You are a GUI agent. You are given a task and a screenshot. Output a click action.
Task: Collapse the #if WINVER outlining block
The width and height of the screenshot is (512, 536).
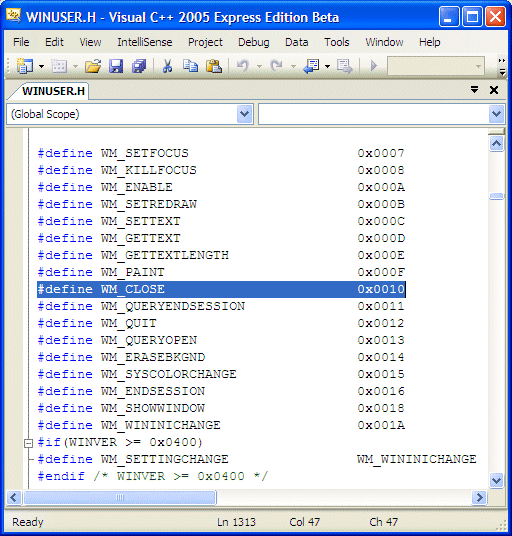coord(28,443)
